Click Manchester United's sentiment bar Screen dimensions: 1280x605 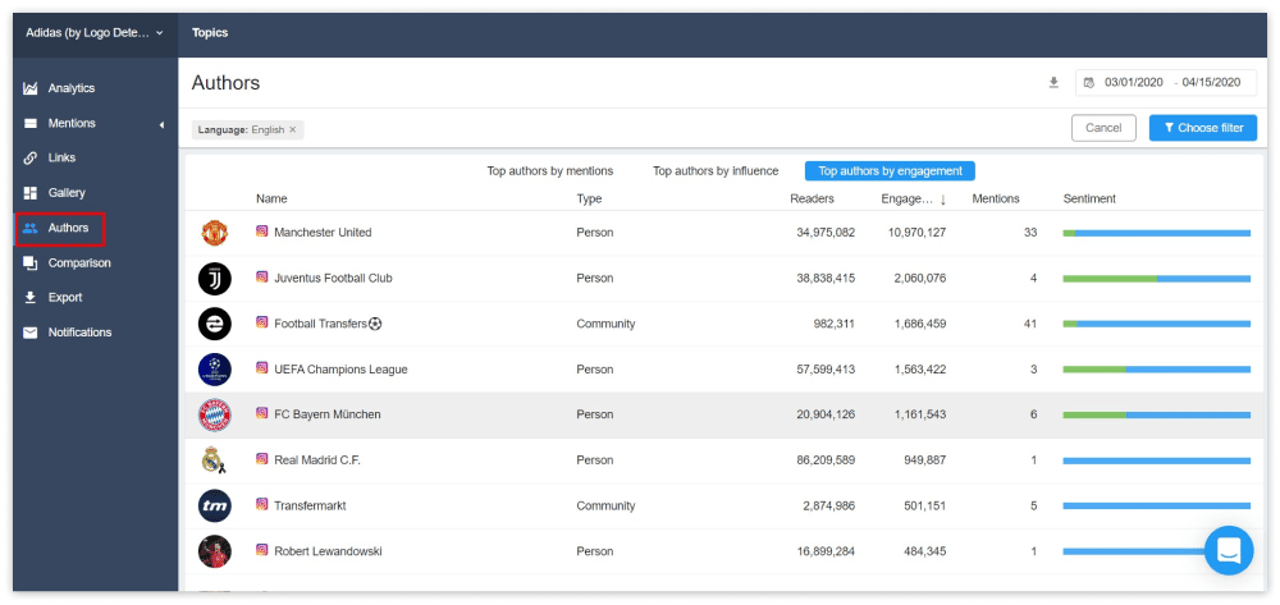pyautogui.click(x=1156, y=233)
